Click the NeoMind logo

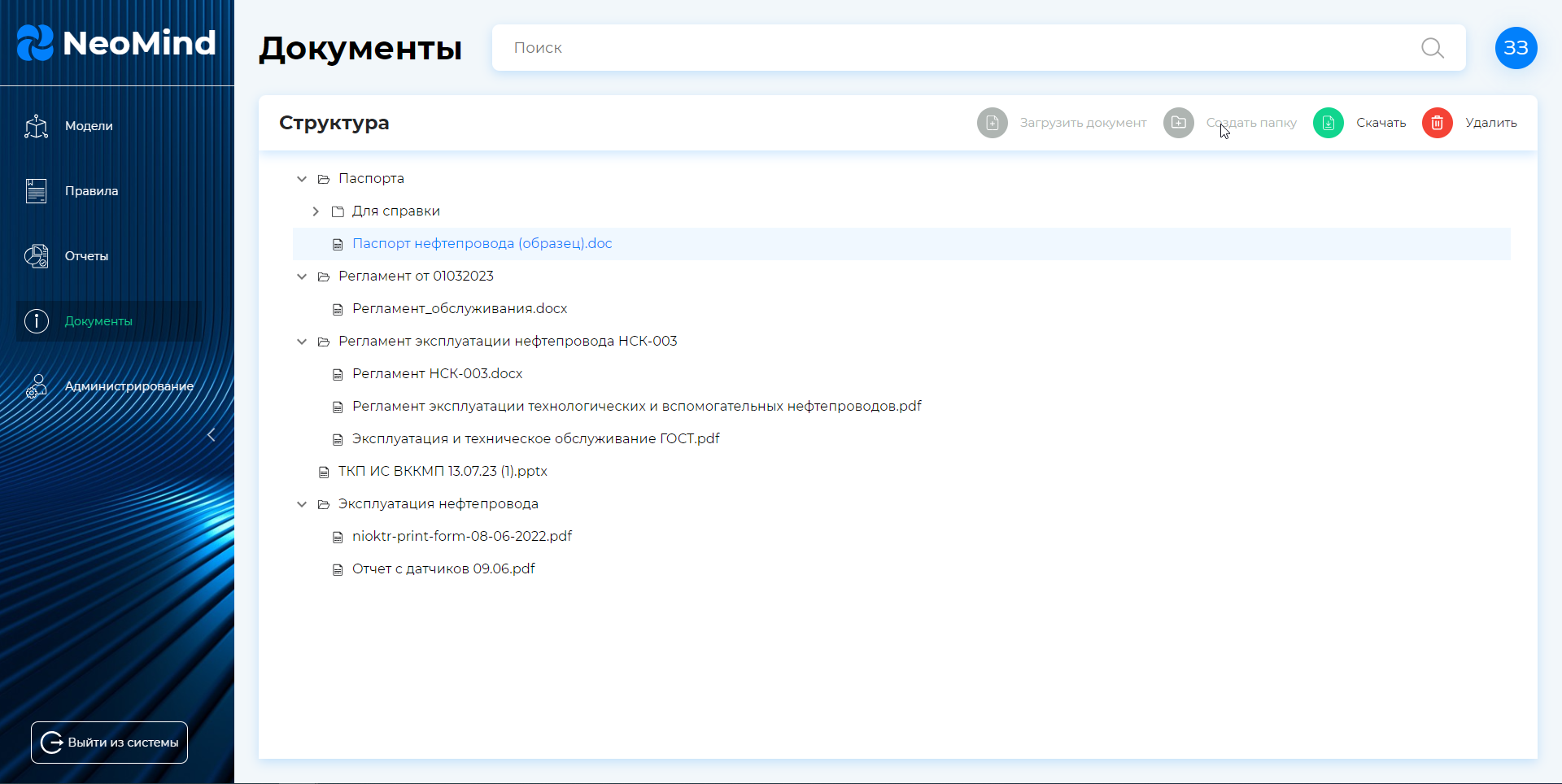(x=116, y=43)
